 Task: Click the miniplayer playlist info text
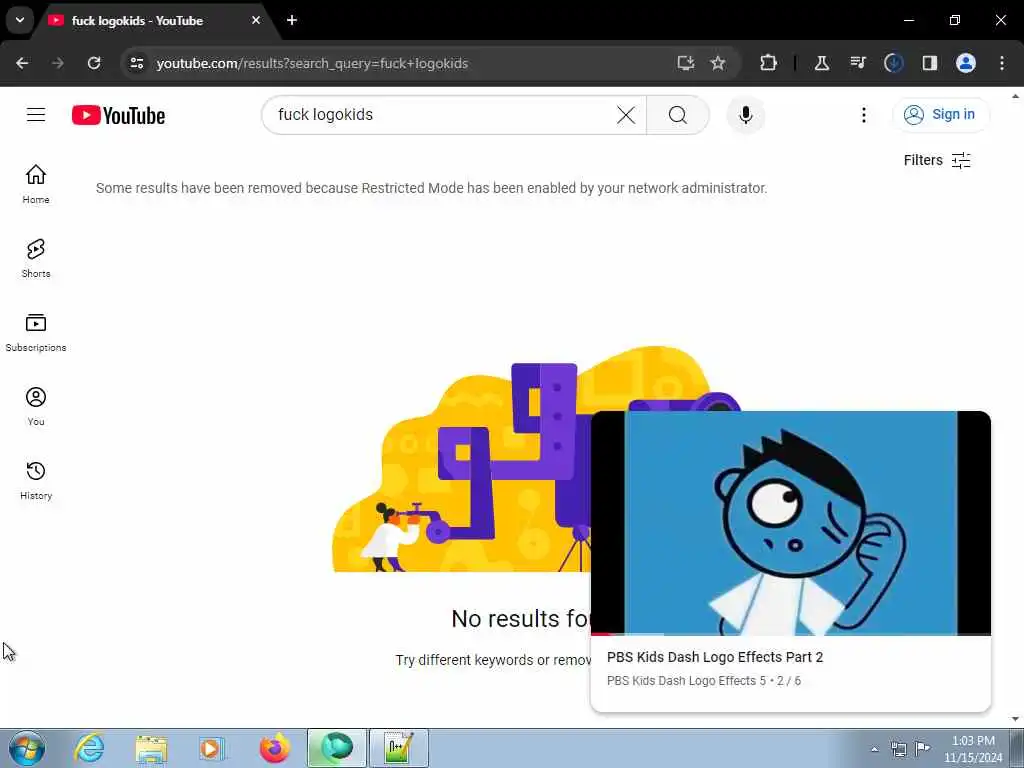coord(703,680)
